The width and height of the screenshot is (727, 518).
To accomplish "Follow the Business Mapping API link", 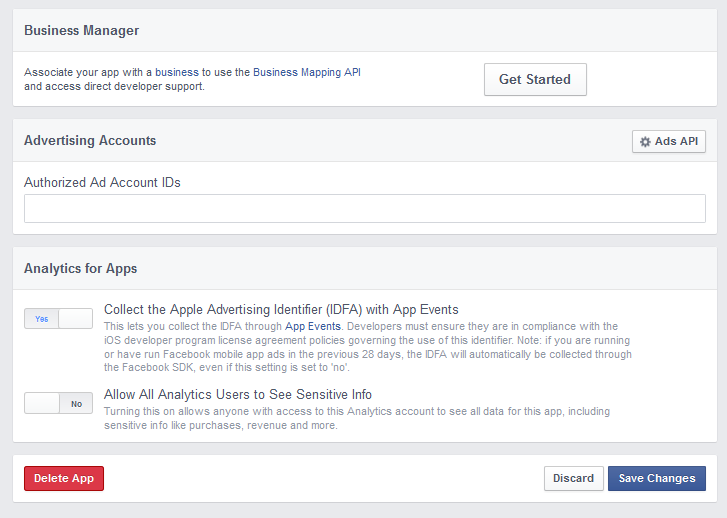I will (x=306, y=72).
